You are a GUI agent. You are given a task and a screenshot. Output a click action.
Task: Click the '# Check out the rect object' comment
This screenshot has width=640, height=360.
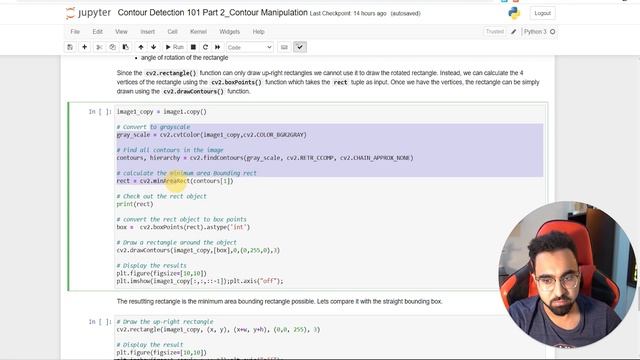[162, 196]
